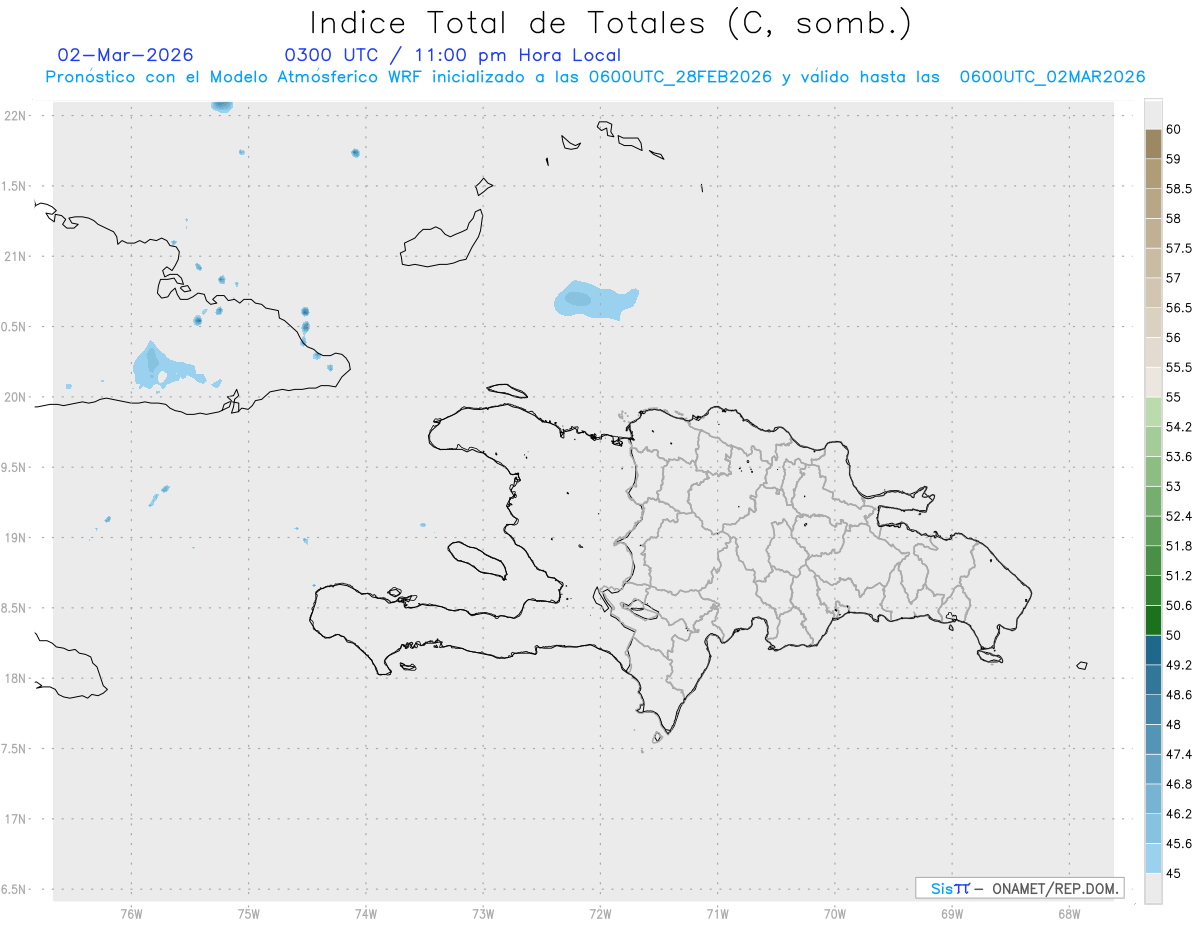Viewport: 1200px width, 927px height.
Task: Click the colorbar label "57.5"
Action: [x=1179, y=248]
